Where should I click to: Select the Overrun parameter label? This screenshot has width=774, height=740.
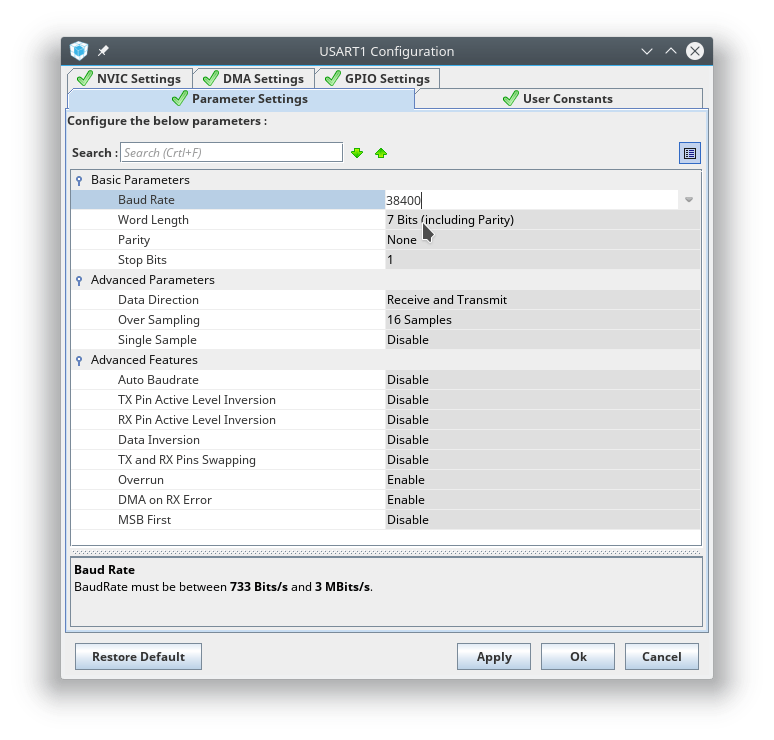141,480
